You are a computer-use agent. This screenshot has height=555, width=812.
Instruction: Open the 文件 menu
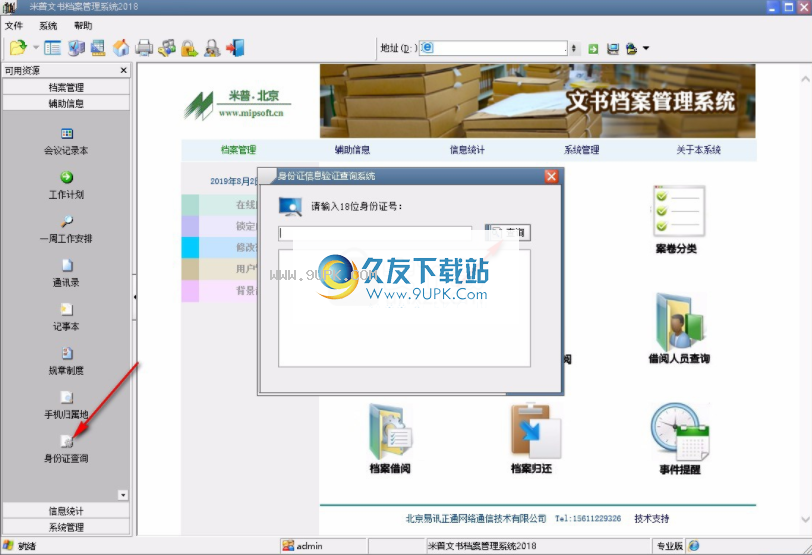tap(14, 25)
